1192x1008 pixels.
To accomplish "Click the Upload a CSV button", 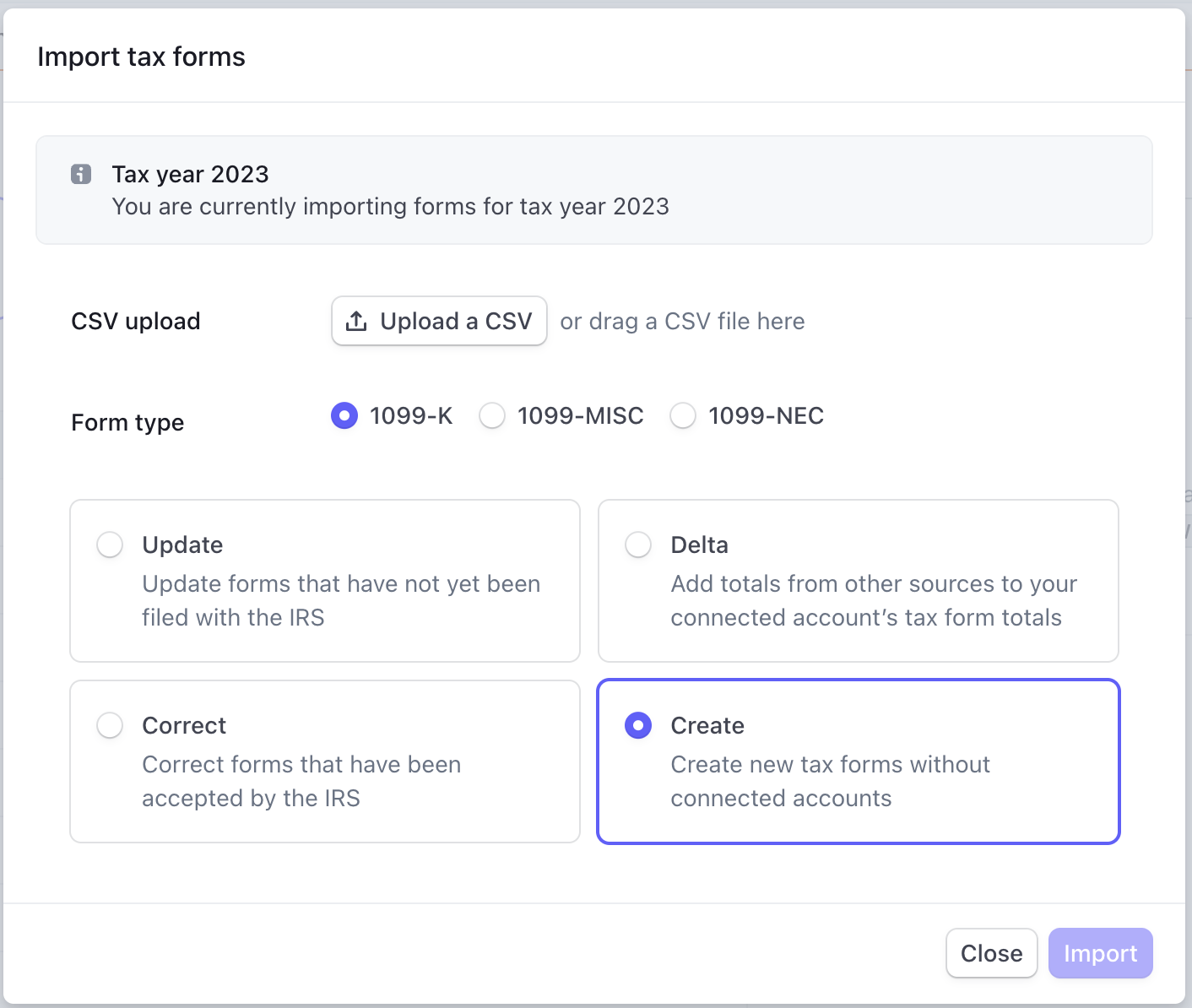I will coord(439,321).
